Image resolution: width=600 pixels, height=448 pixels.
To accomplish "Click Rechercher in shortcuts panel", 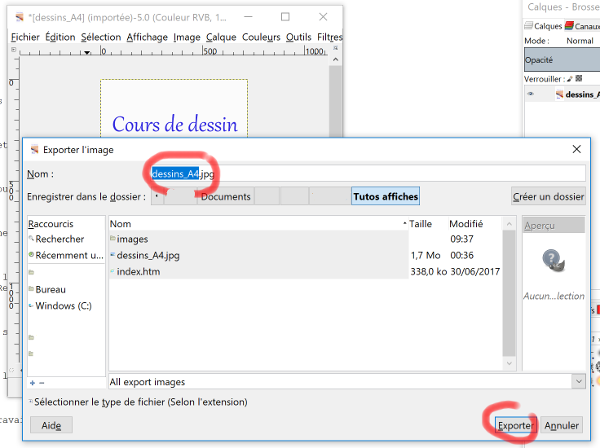I will (57, 239).
